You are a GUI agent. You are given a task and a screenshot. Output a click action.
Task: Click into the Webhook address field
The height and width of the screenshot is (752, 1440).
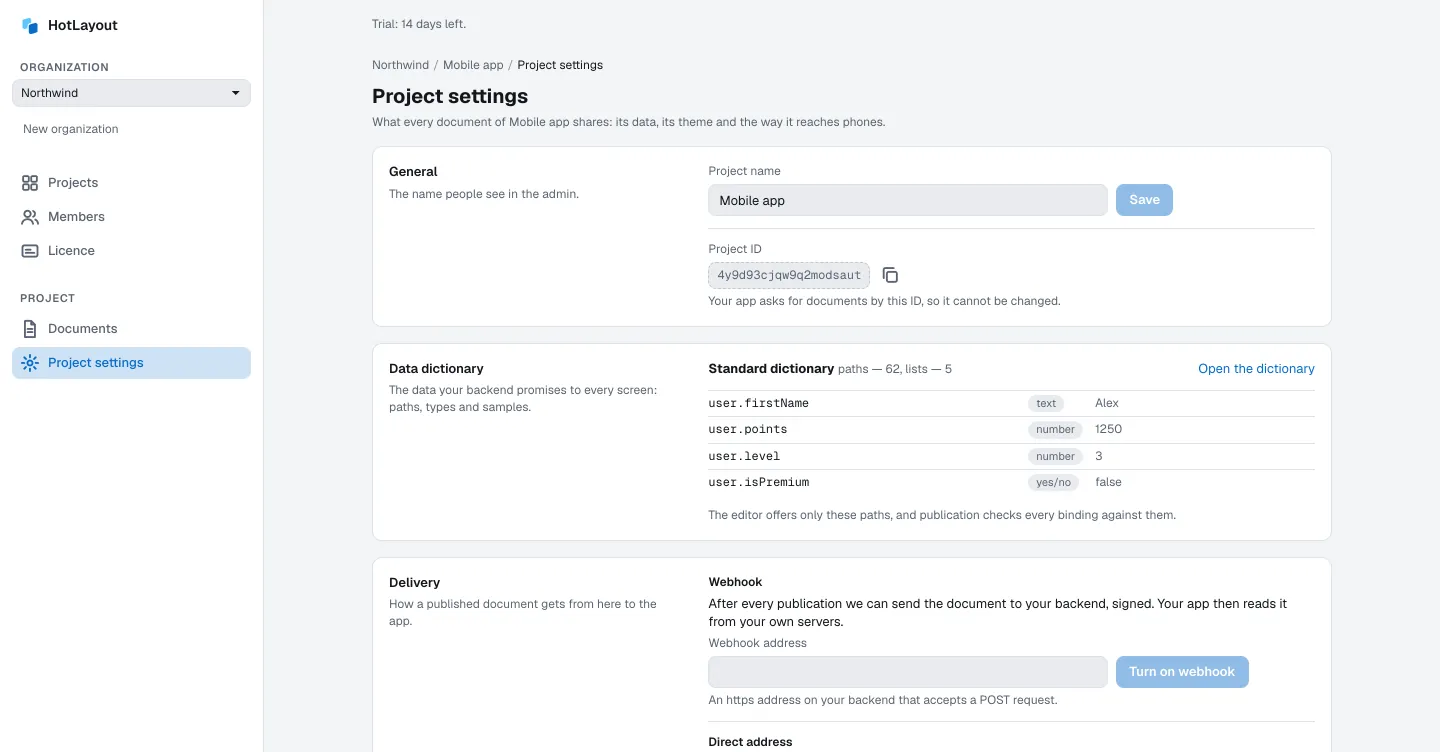(x=908, y=672)
